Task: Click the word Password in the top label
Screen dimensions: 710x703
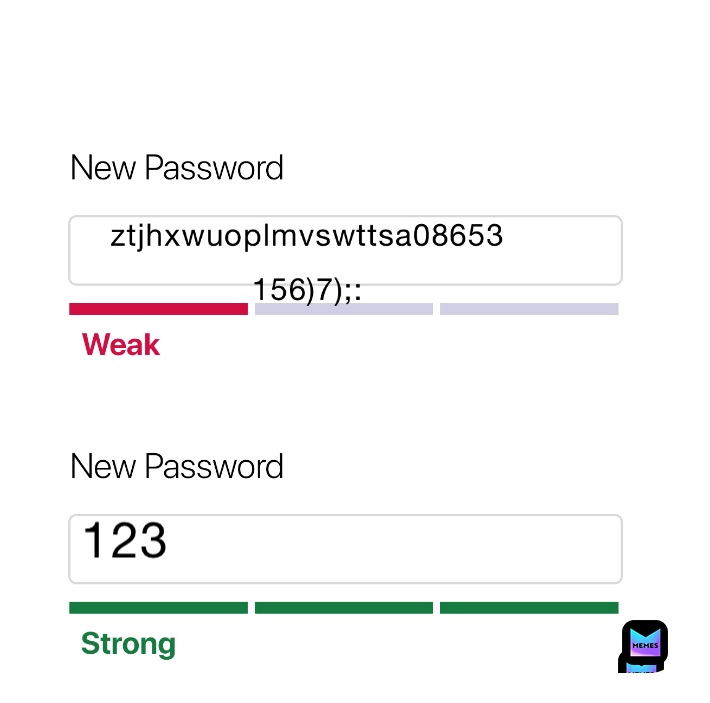Action: coord(214,168)
